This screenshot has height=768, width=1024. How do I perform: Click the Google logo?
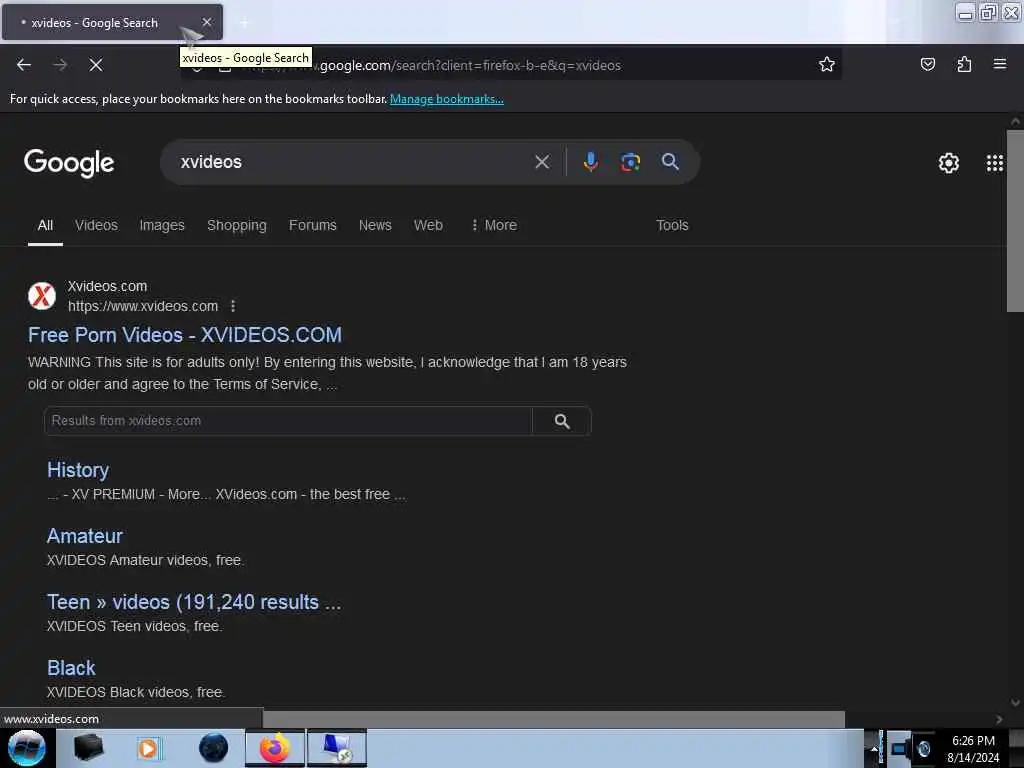coord(69,163)
